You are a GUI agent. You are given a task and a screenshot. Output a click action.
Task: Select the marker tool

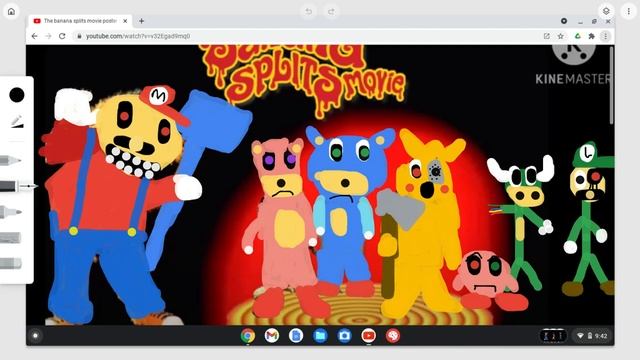point(11,212)
